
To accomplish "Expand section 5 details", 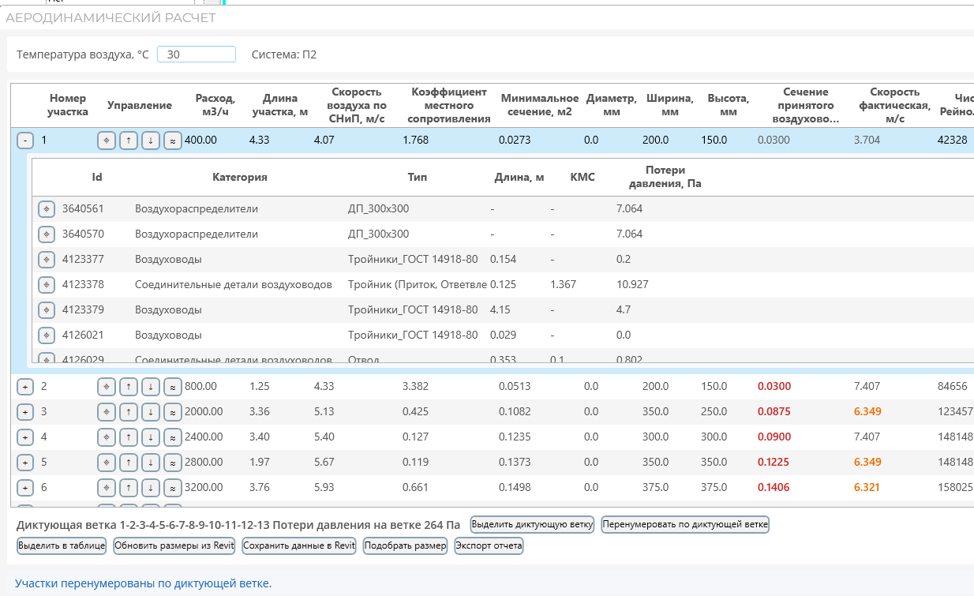I will click(x=25, y=462).
